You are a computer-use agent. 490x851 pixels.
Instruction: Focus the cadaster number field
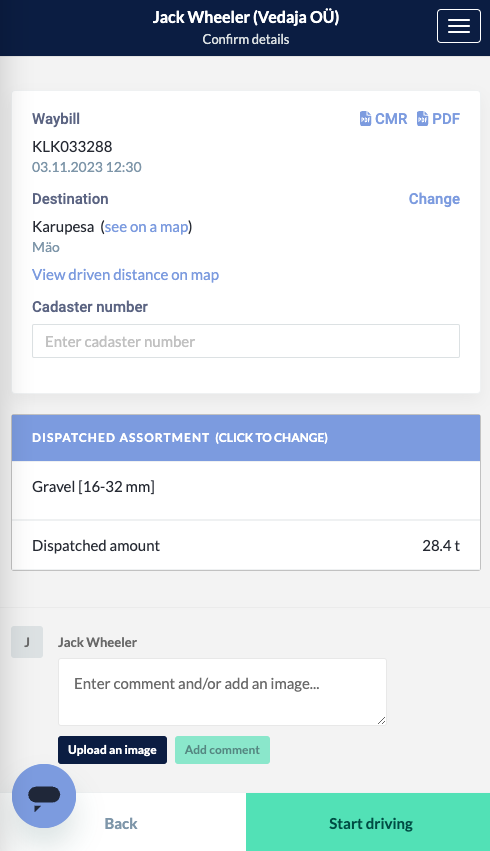pos(246,341)
